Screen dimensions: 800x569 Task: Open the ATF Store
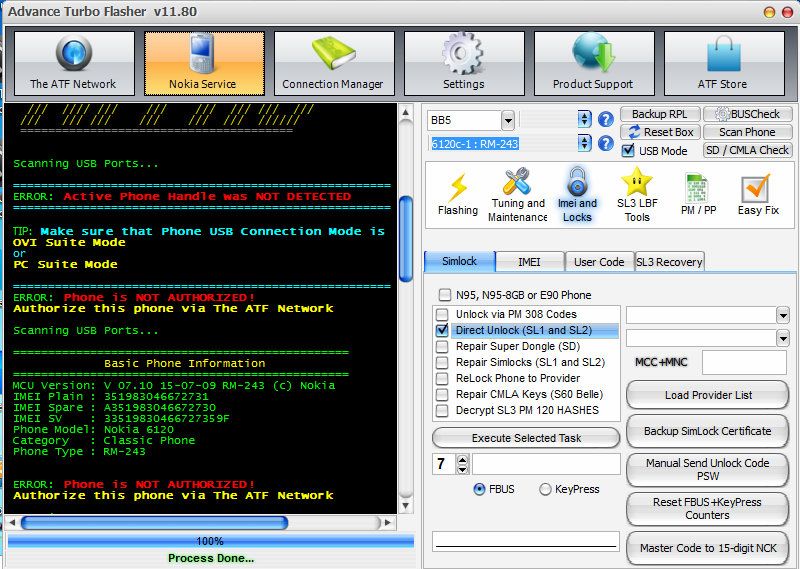[723, 63]
